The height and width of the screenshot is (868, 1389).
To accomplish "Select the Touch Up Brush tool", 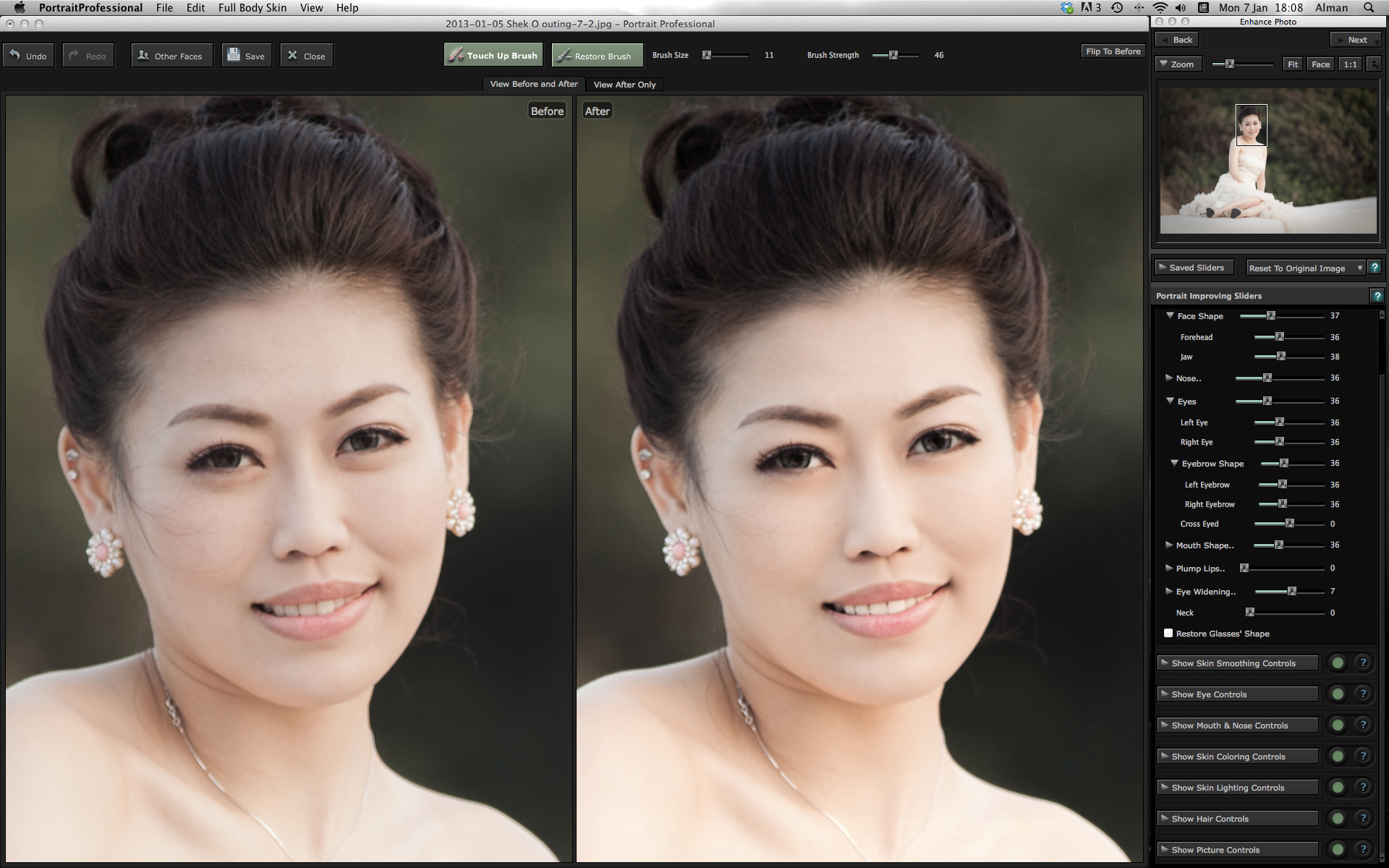I will tap(493, 56).
